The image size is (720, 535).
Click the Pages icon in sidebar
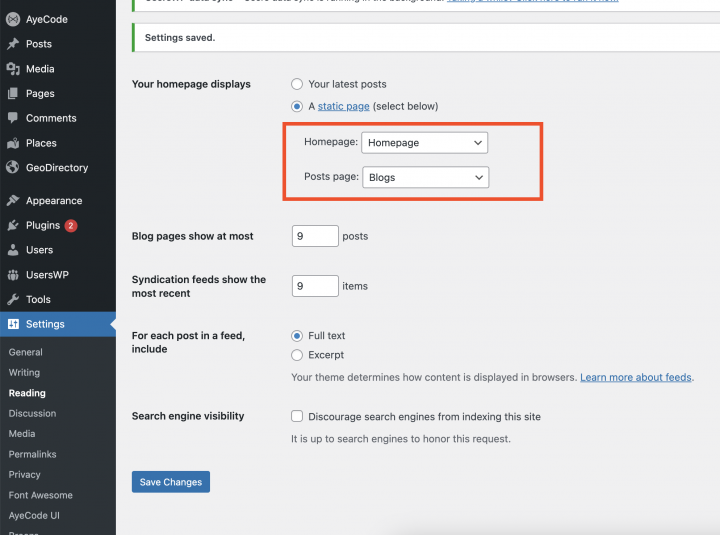click(13, 94)
